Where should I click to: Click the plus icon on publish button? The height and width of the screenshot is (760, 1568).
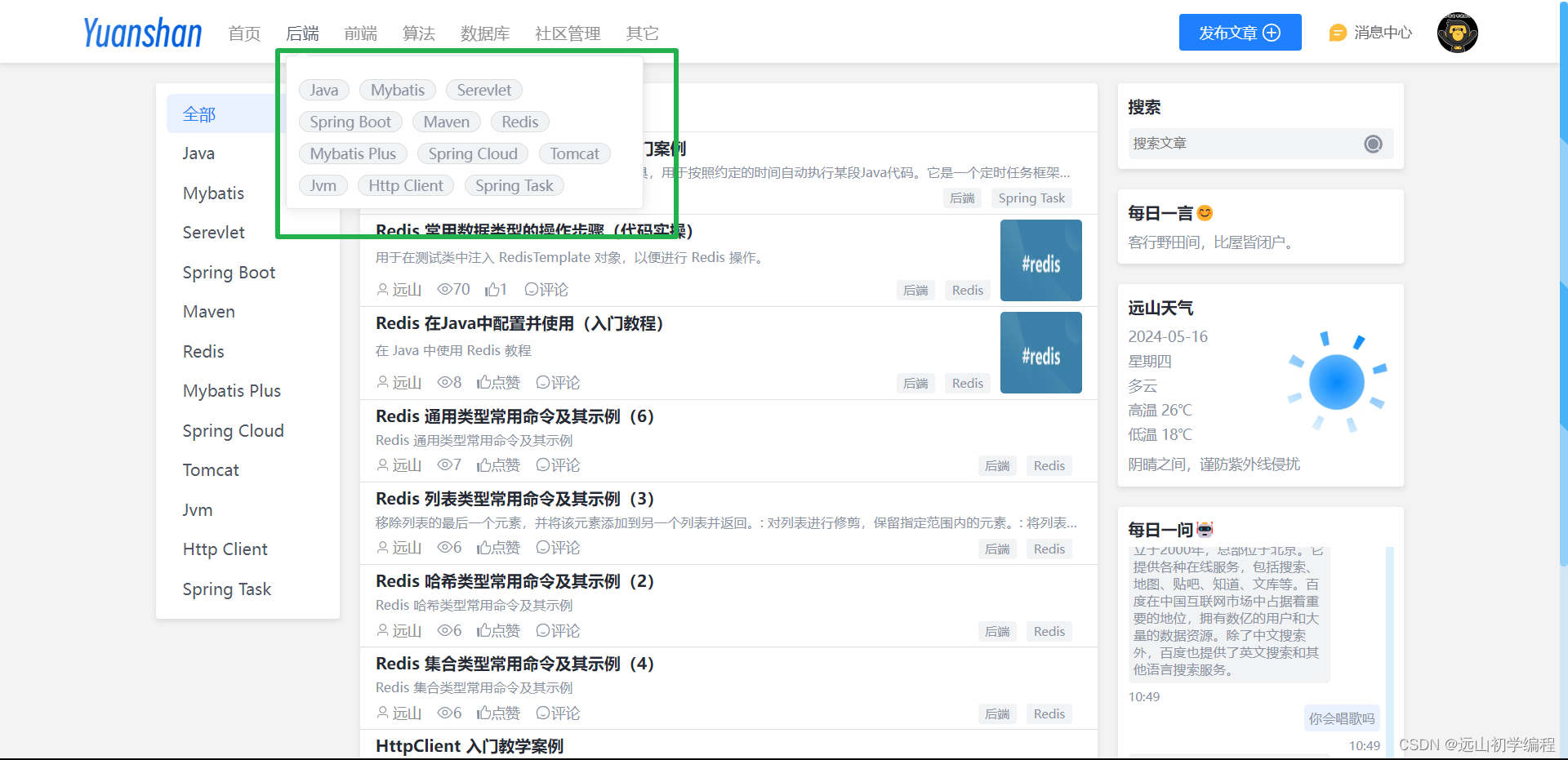tap(1272, 33)
